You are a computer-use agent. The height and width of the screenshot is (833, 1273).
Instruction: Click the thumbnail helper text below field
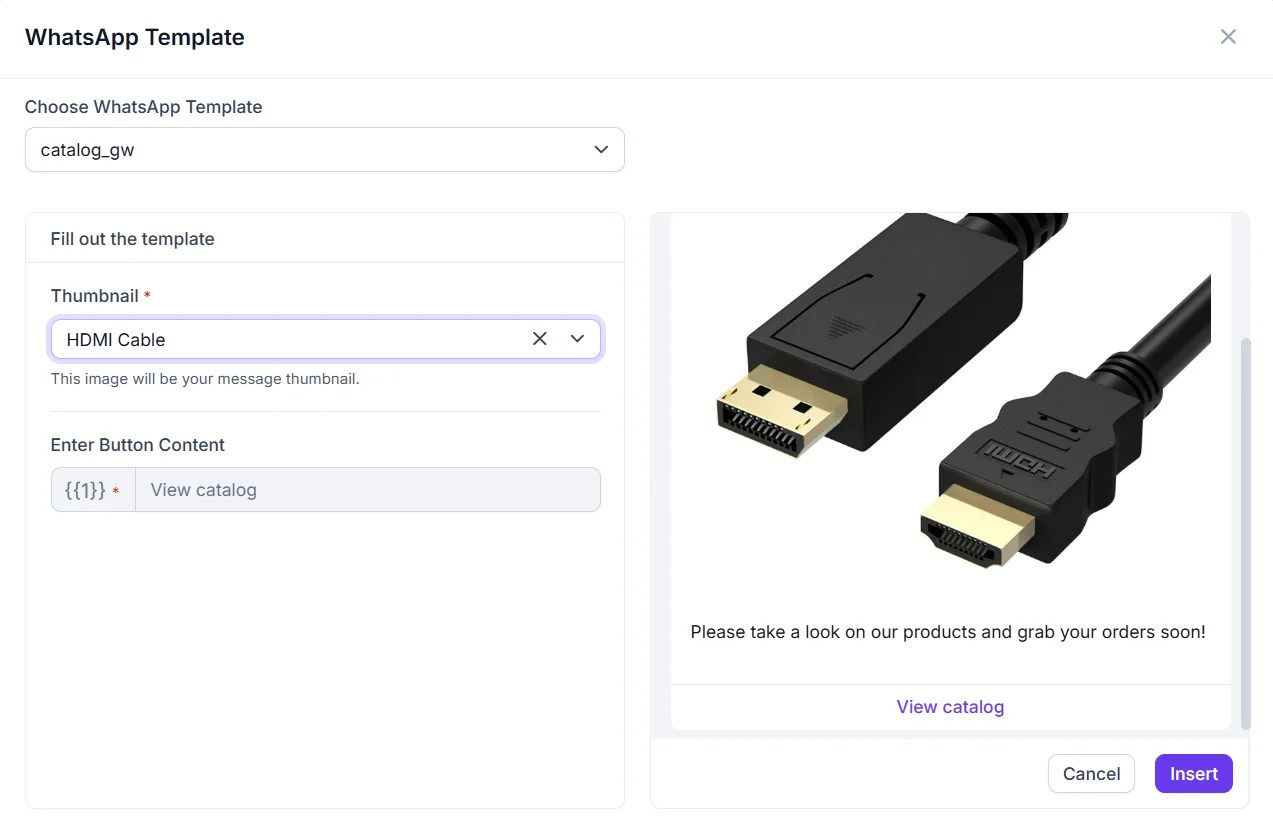pos(205,379)
